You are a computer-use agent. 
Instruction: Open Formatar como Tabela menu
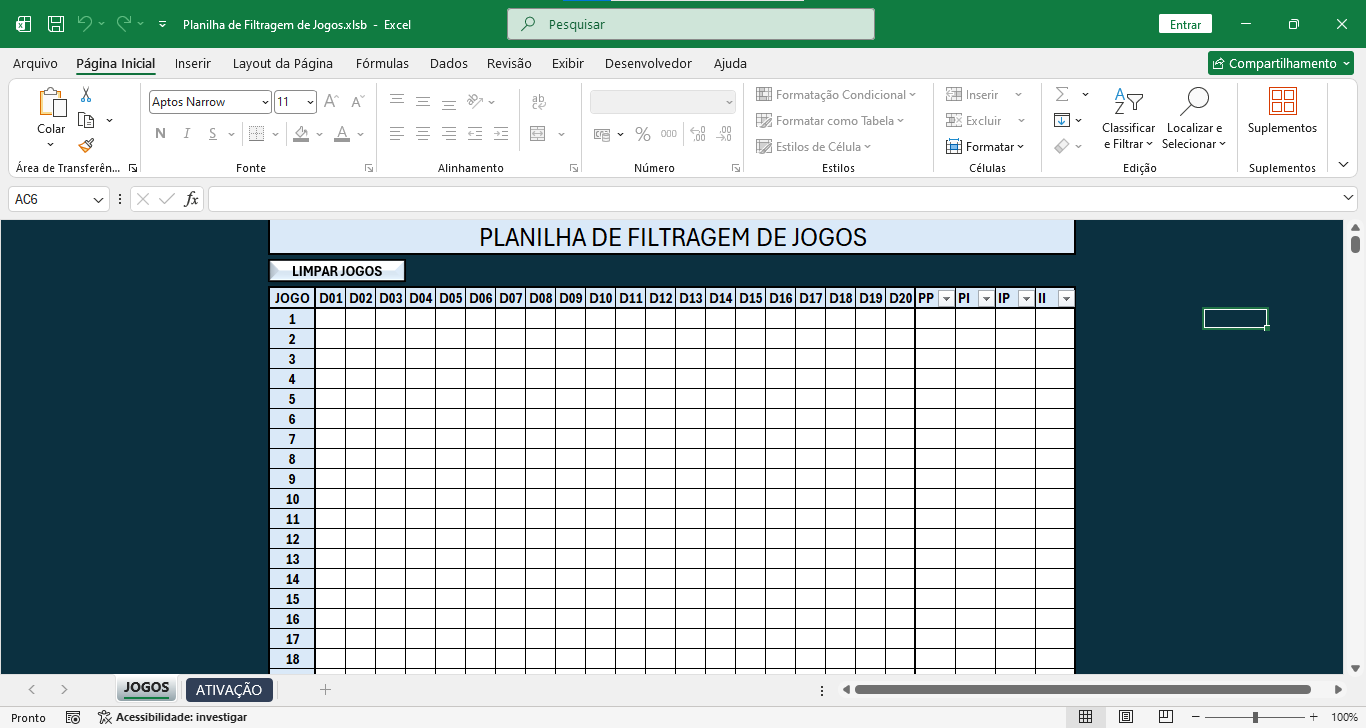(830, 120)
